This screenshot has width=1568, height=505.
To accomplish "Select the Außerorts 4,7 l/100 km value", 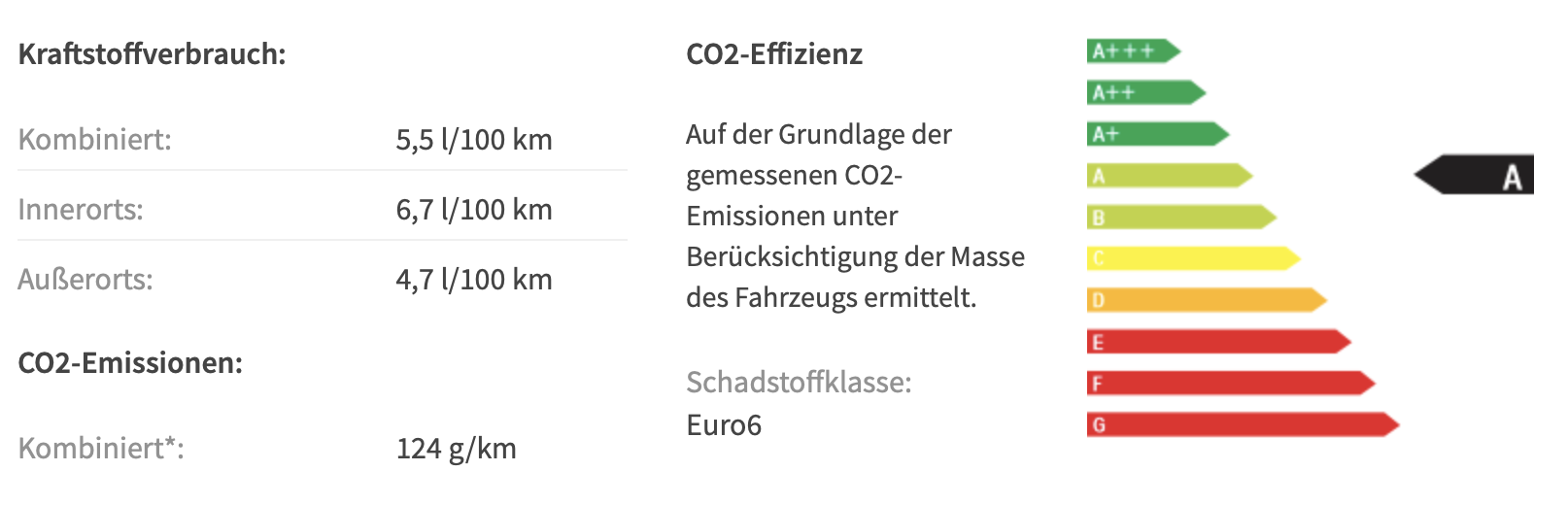I will click(x=474, y=280).
